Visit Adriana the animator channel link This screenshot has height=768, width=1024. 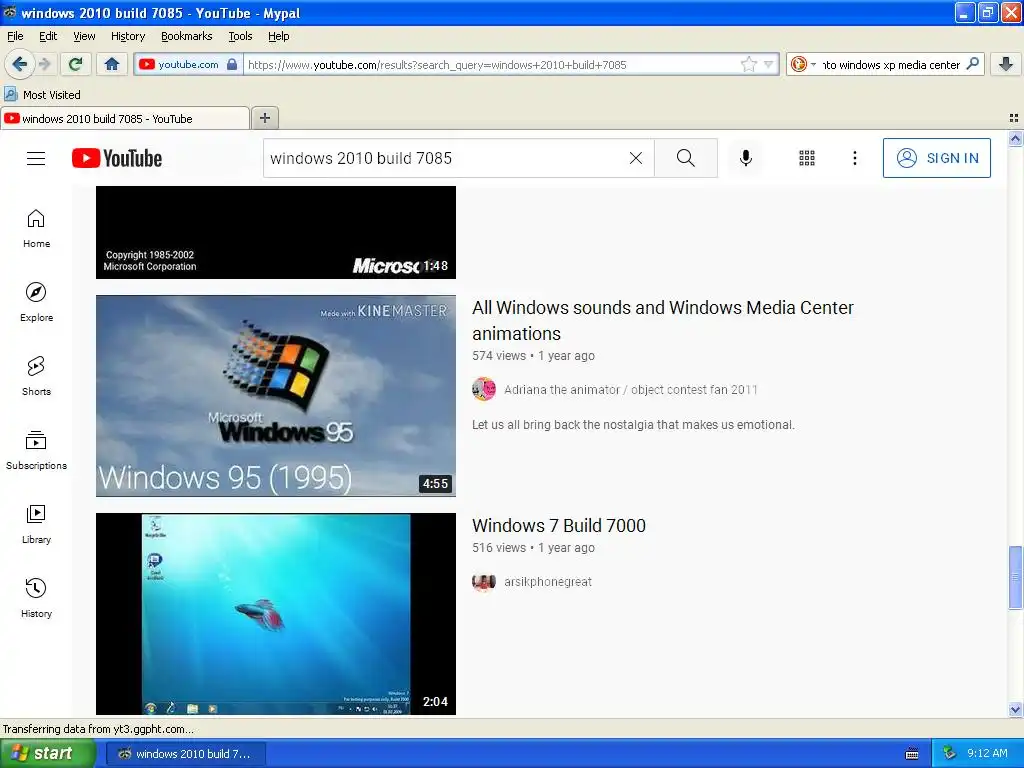[x=631, y=390]
